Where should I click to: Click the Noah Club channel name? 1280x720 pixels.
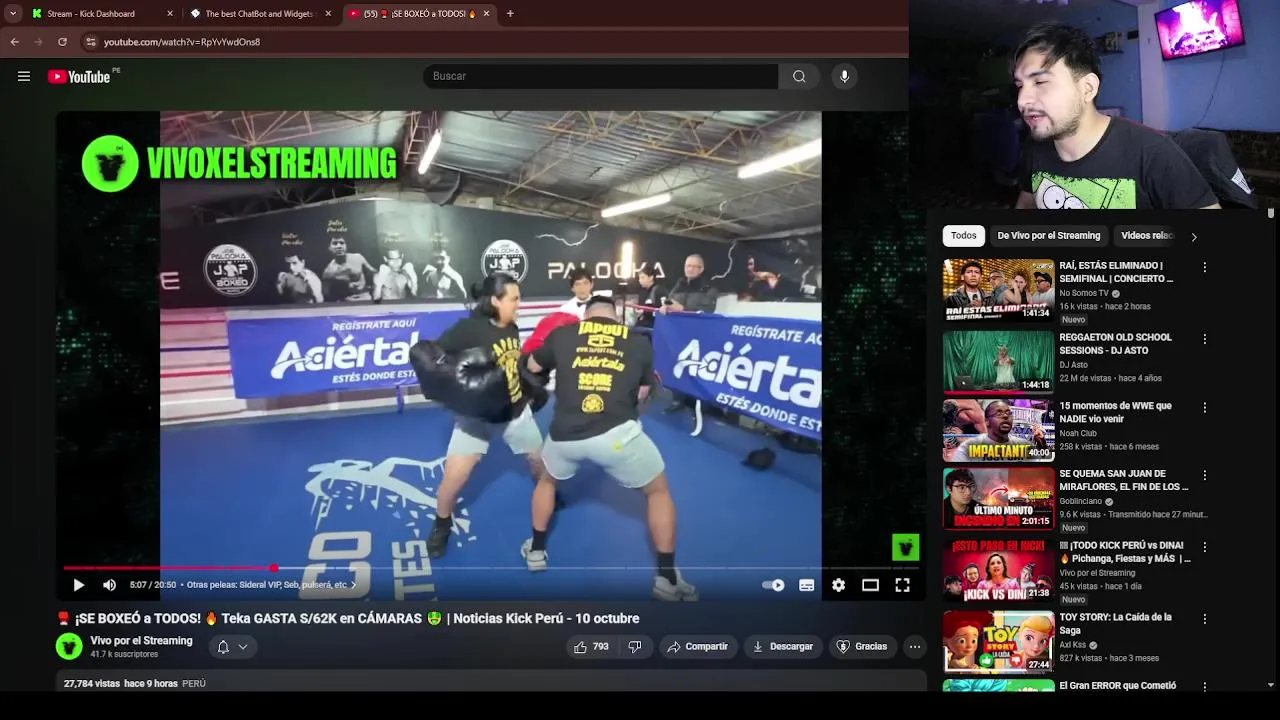[x=1078, y=433]
